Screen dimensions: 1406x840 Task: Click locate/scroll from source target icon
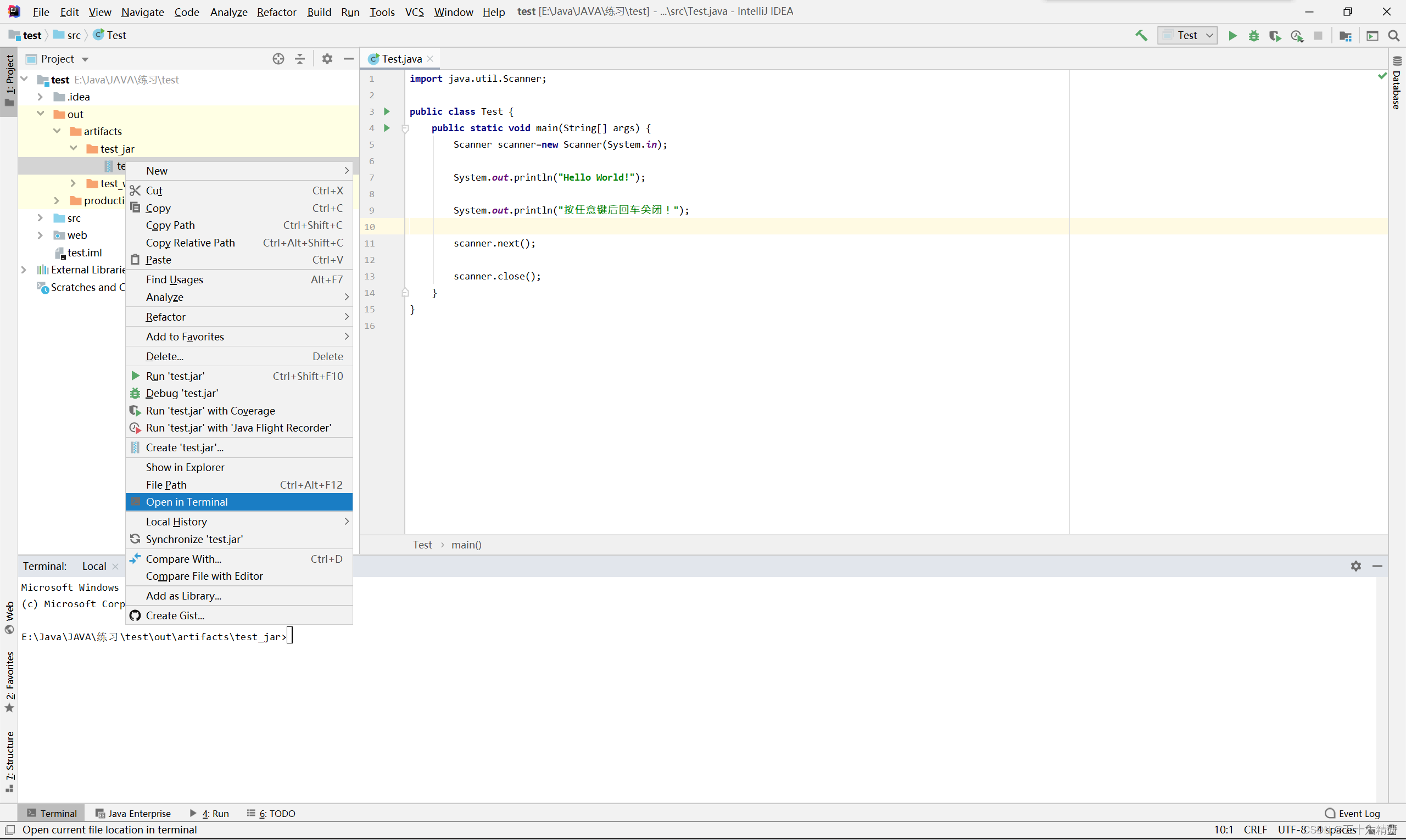tap(278, 59)
